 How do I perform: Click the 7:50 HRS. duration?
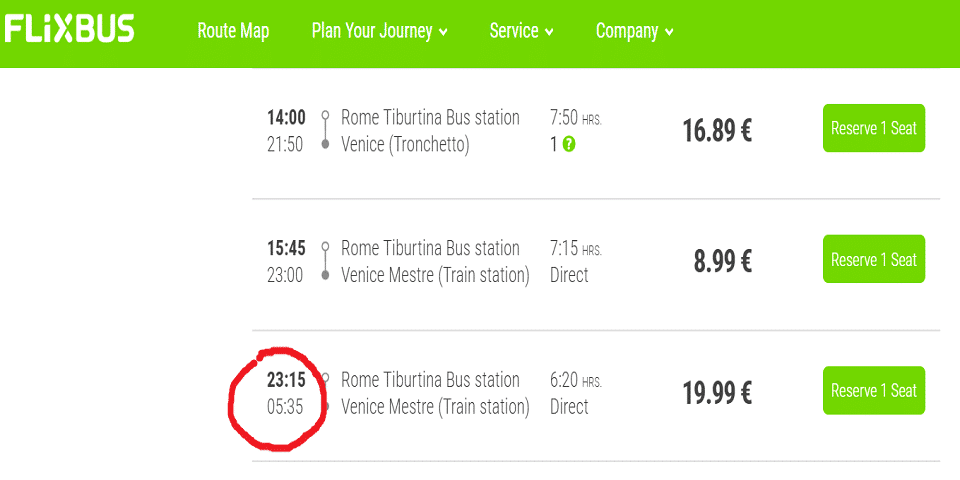[x=576, y=118]
